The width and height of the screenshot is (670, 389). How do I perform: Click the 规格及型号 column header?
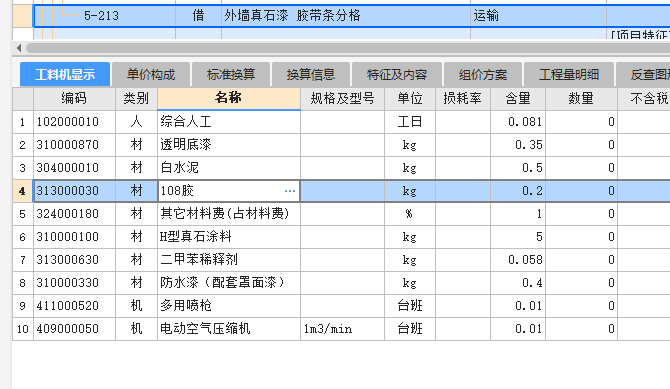click(342, 99)
